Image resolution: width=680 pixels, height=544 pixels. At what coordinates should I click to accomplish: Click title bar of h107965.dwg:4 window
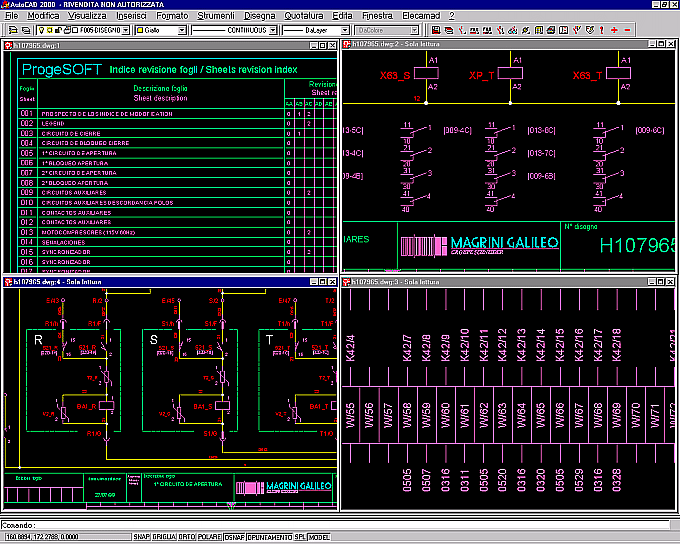pyautogui.click(x=170, y=282)
